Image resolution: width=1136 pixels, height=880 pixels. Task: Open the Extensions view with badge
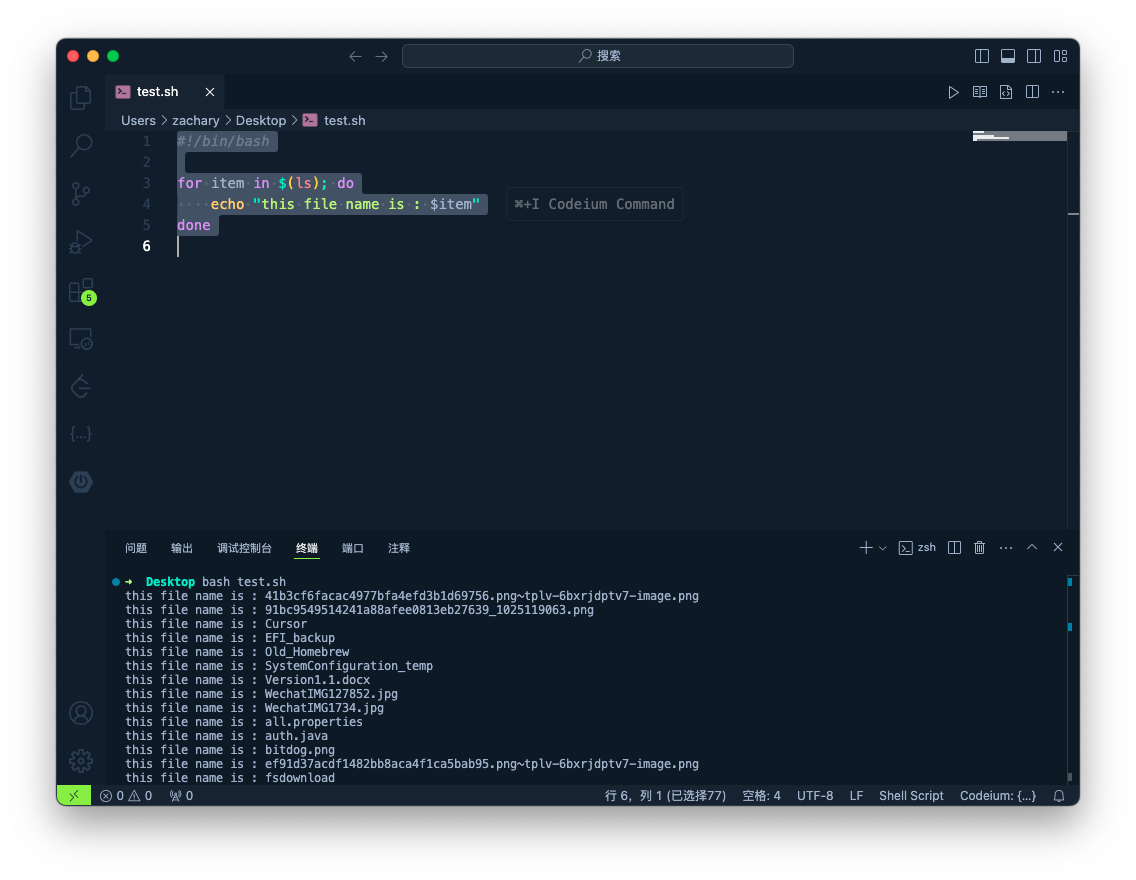81,290
